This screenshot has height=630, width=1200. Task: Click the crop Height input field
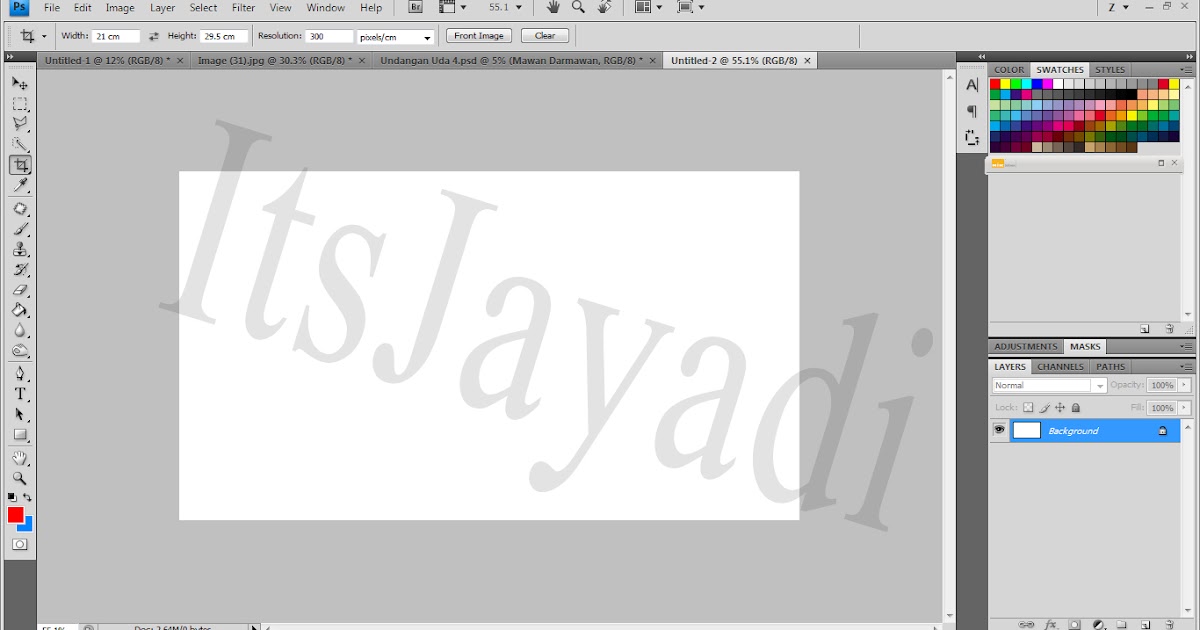coord(224,36)
